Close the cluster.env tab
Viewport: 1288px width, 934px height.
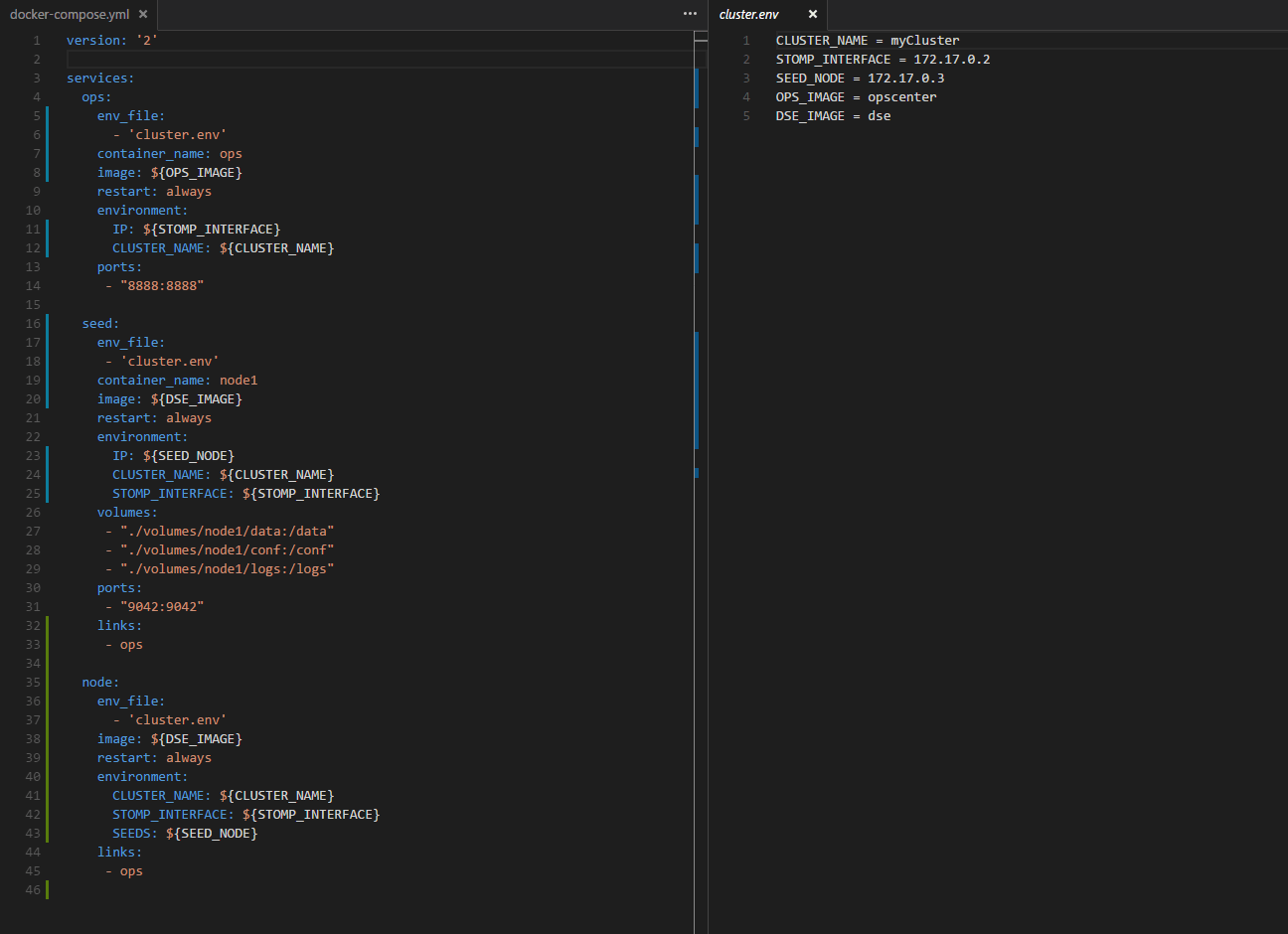pyautogui.click(x=813, y=15)
